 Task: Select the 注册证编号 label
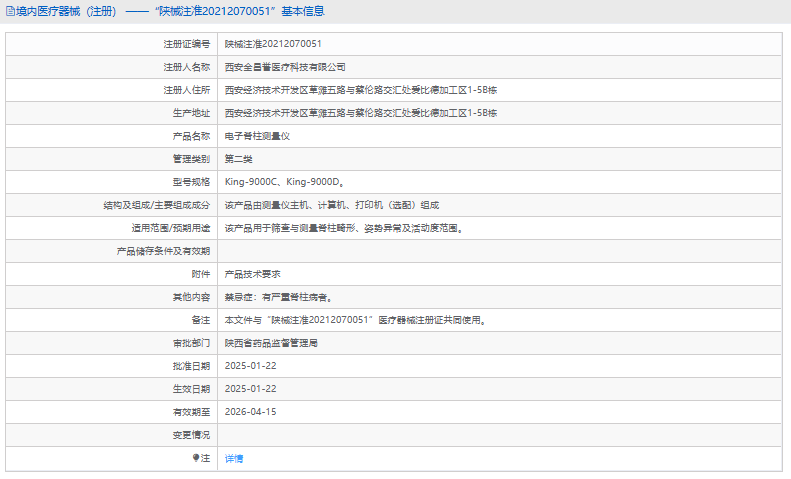pyautogui.click(x=187, y=44)
